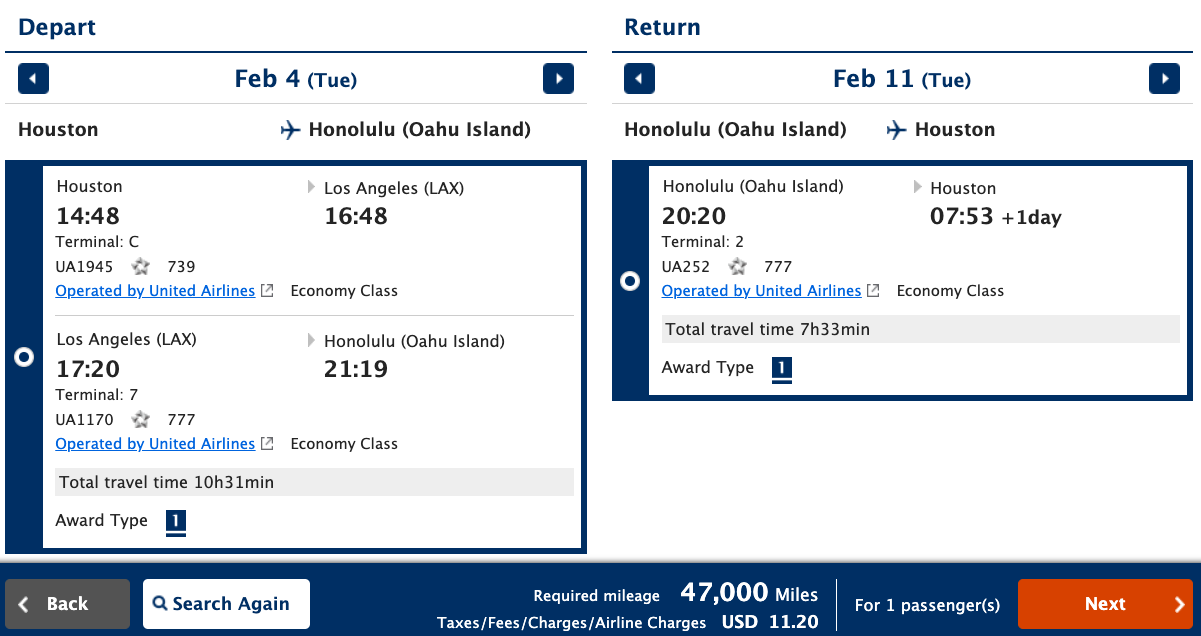
Task: Click the Feb 4 (Tue) departure date heading
Action: tap(295, 79)
